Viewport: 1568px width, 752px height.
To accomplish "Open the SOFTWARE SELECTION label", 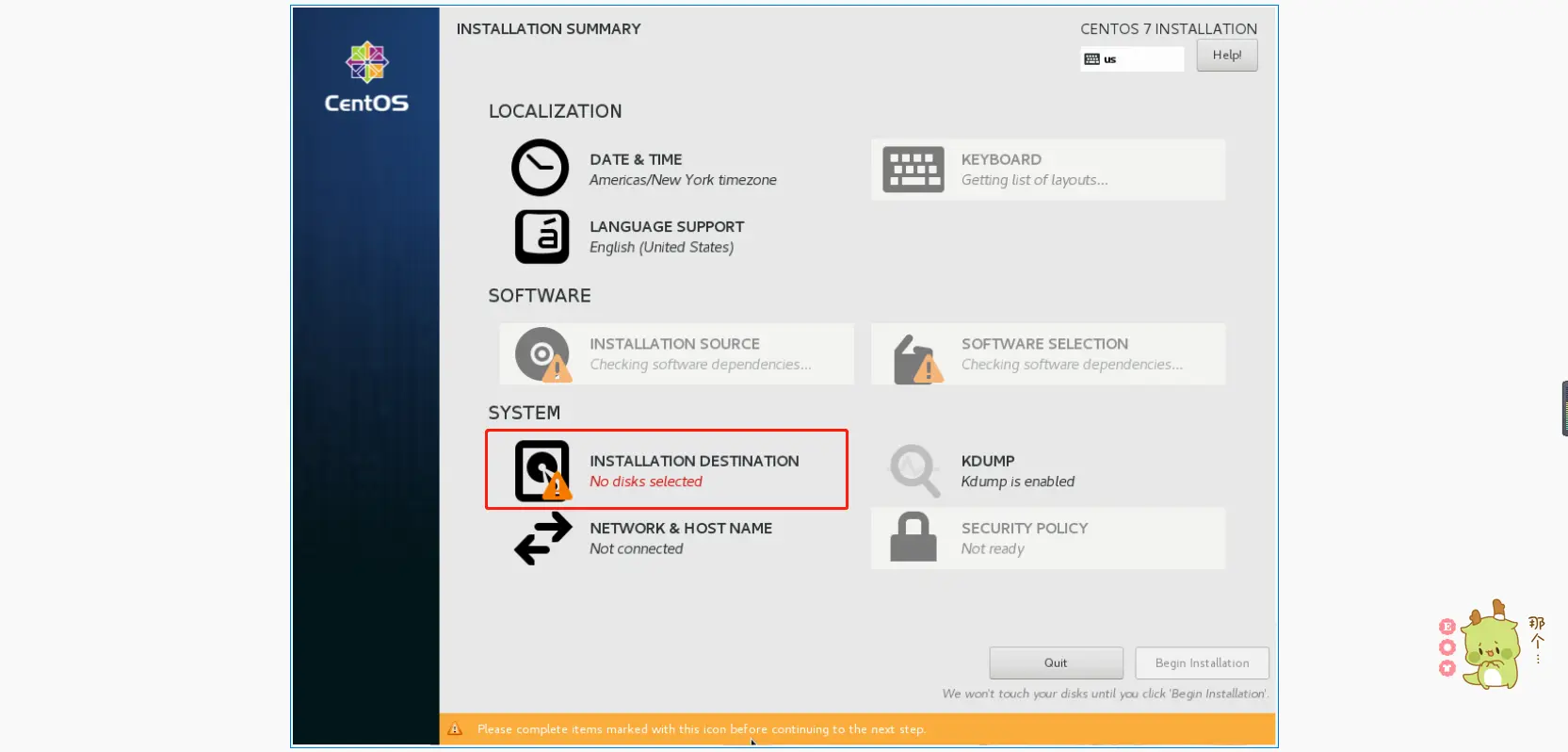I will (1044, 344).
